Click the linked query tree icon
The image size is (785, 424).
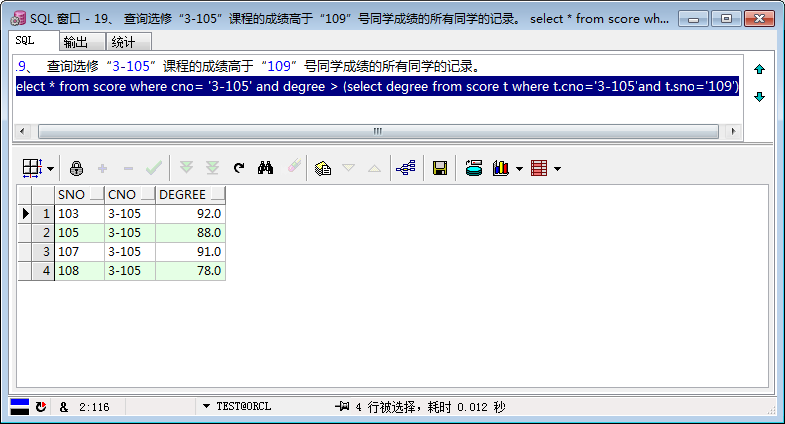[x=406, y=168]
